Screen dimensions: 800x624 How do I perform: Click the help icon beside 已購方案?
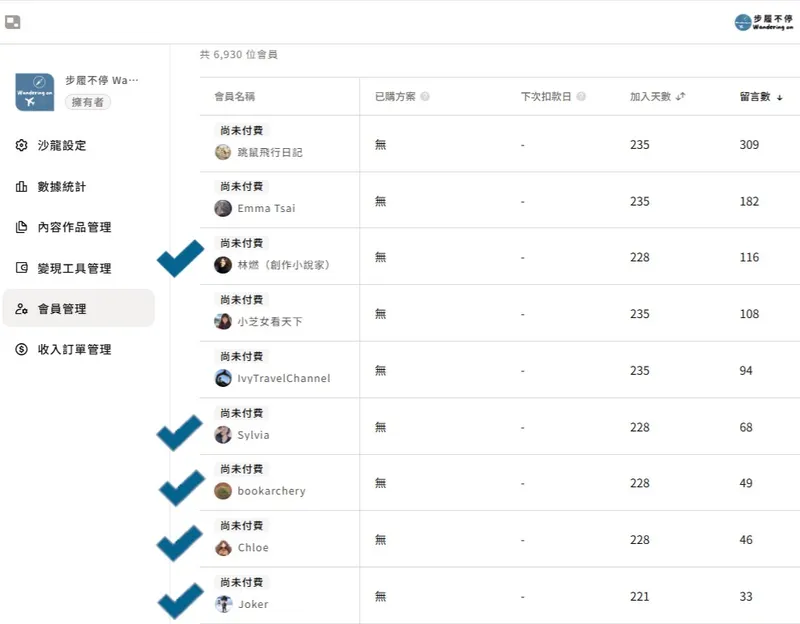tap(426, 97)
